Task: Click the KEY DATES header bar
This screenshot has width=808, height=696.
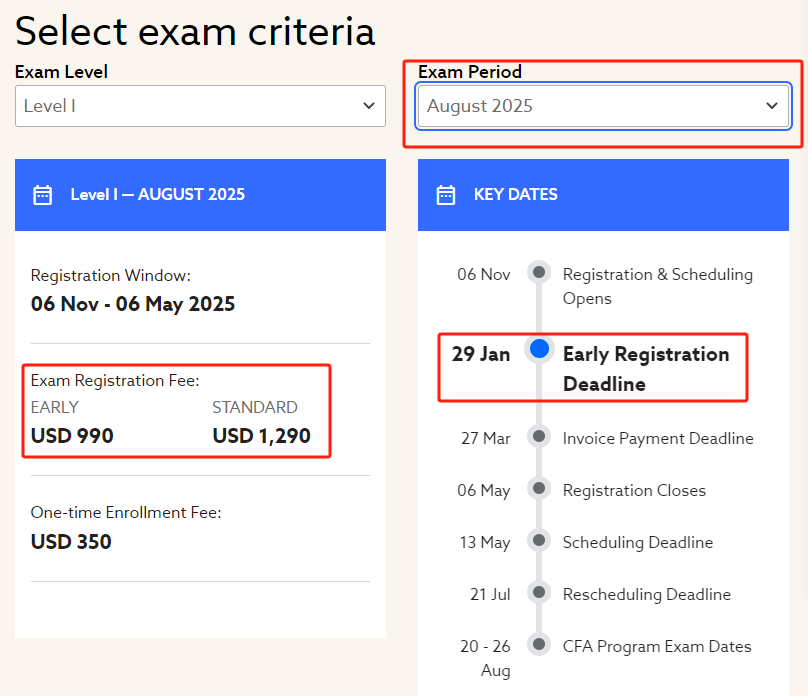Action: pos(603,195)
